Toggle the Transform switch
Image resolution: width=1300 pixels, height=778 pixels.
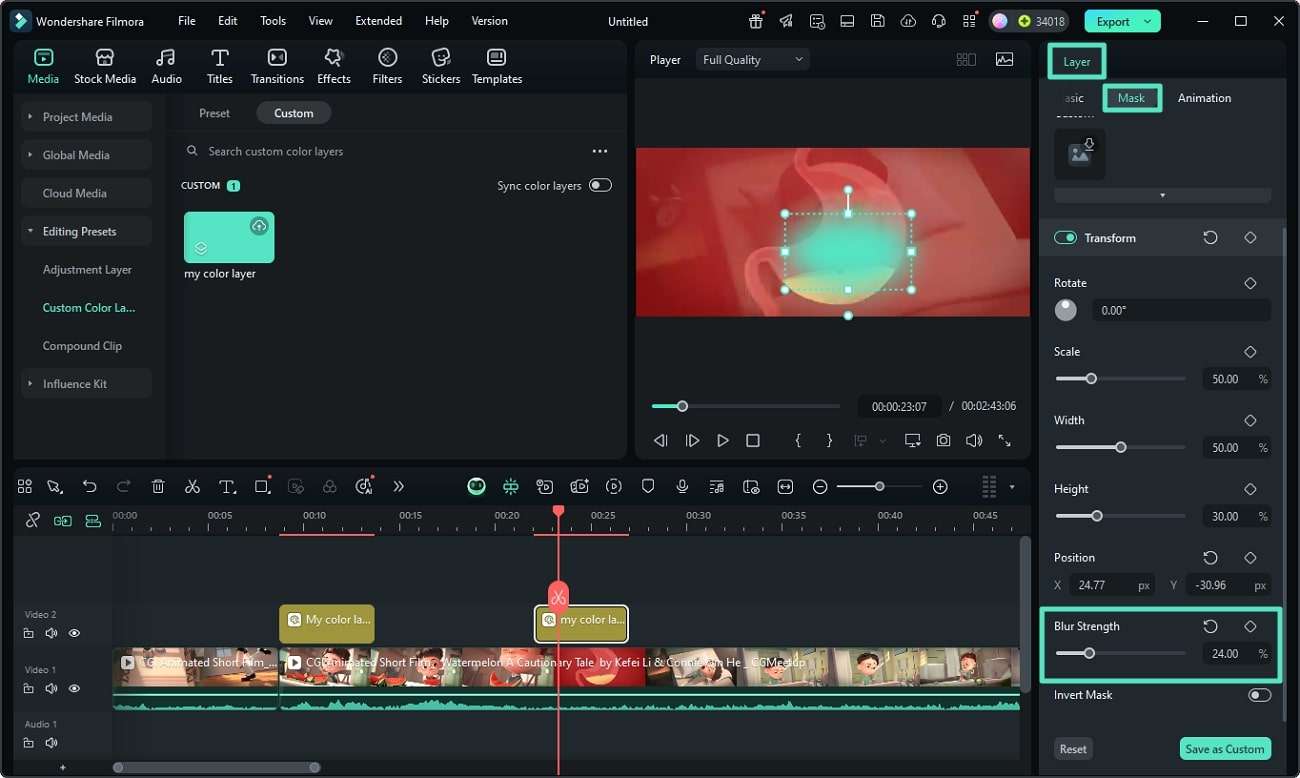[1066, 238]
